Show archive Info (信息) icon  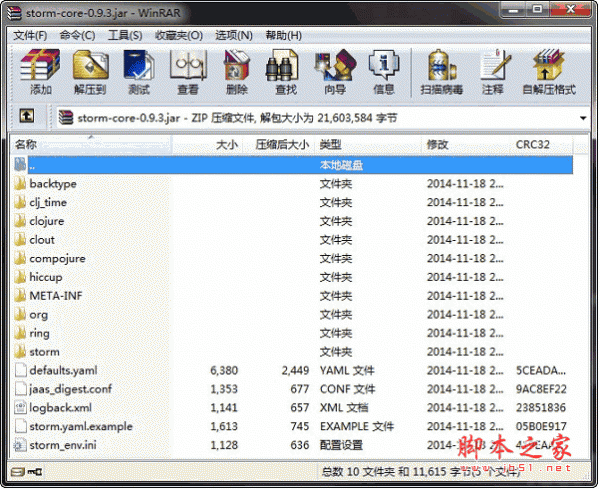(x=384, y=72)
